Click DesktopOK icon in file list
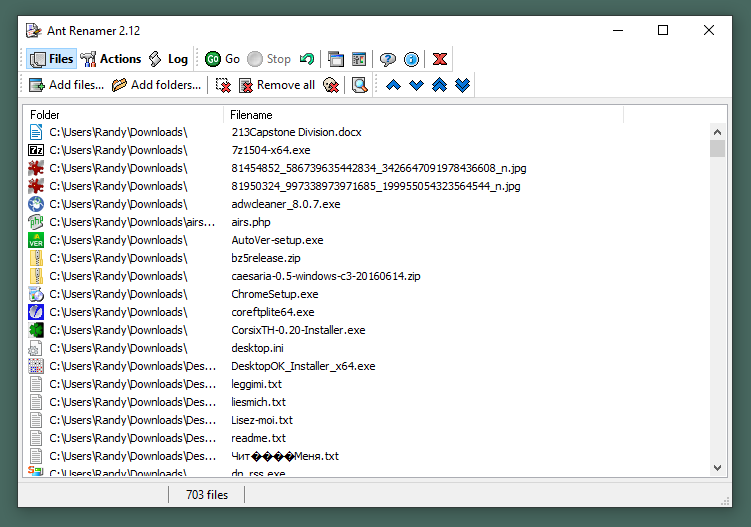751x527 pixels. [36, 366]
